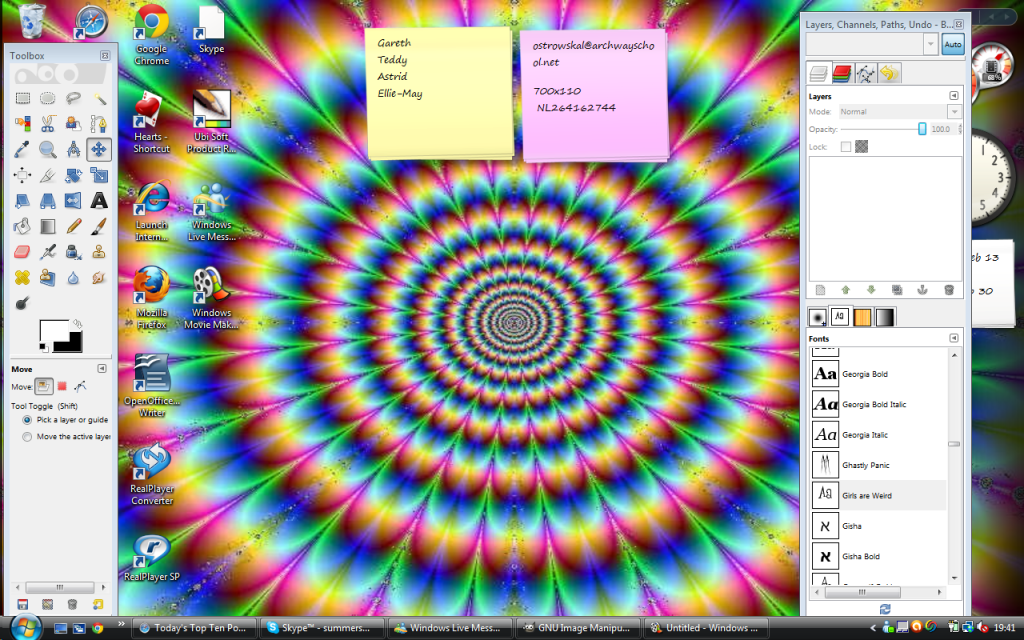The image size is (1024, 640).
Task: Select the Dodge/Burn tool
Action: click(22, 302)
